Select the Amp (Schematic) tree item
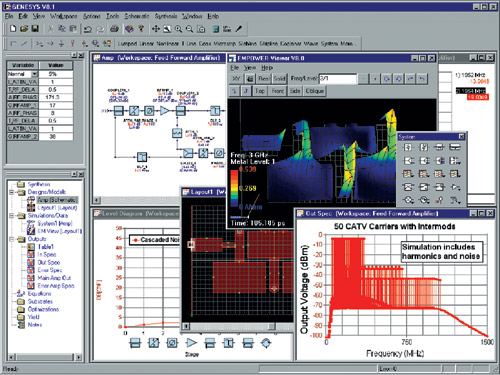Image resolution: width=500 pixels, height=375 pixels. click(x=57, y=200)
